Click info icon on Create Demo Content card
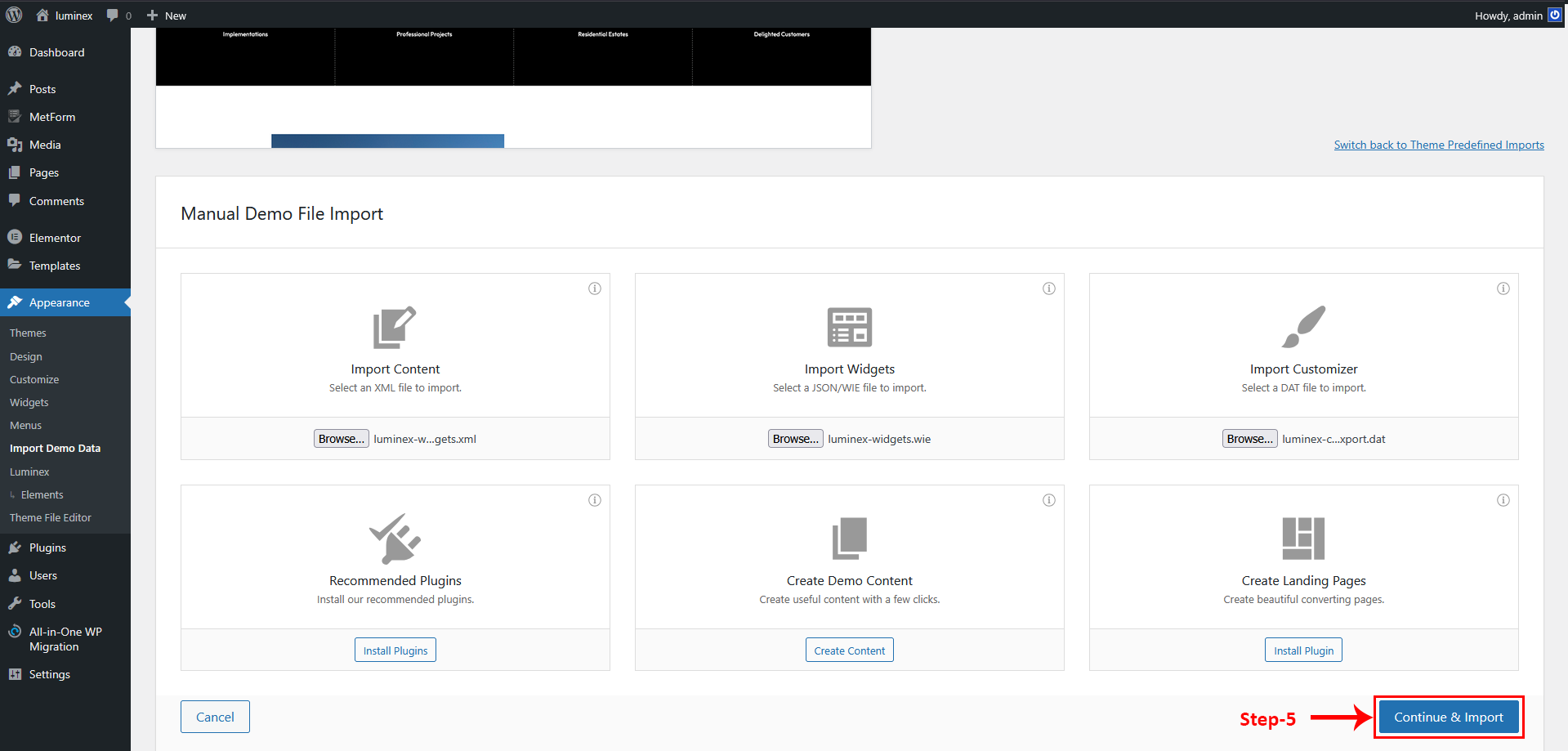The width and height of the screenshot is (1568, 751). coord(1049,500)
